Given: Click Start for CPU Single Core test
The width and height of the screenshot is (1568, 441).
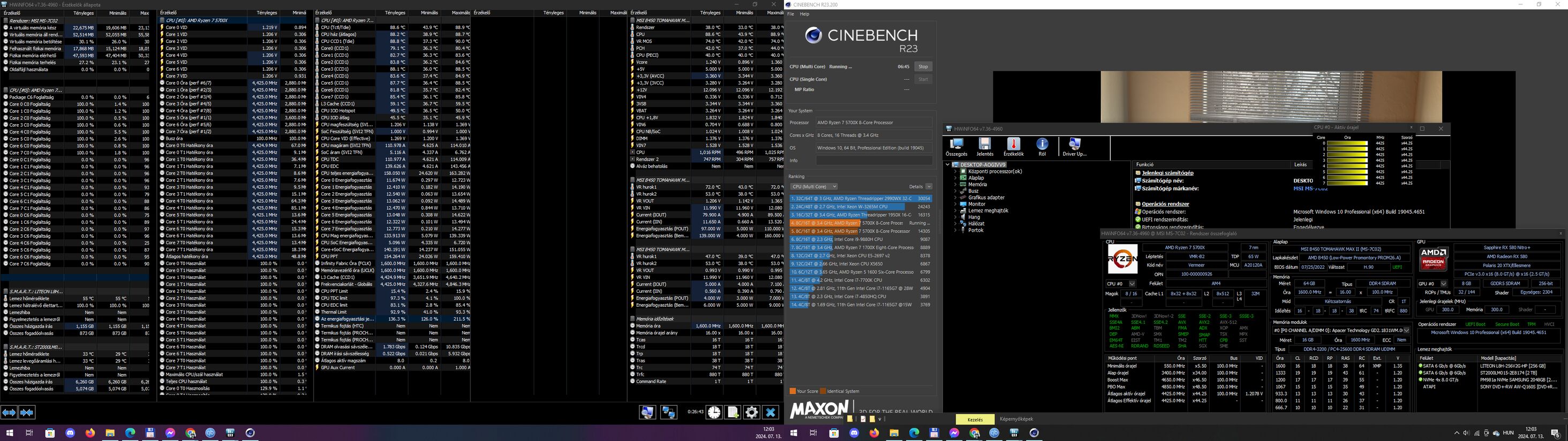Looking at the screenshot, I should pyautogui.click(x=923, y=79).
